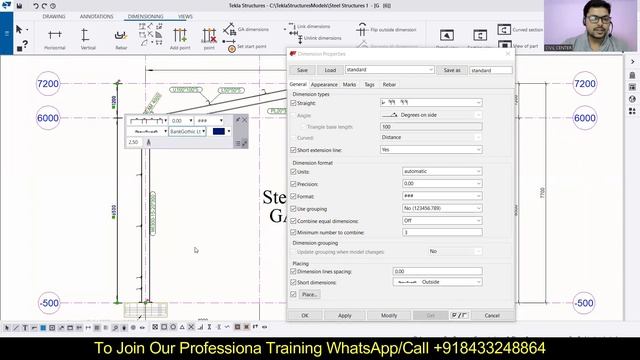Image resolution: width=640 pixels, height=360 pixels.
Task: Click Flip outside dimension tool
Action: click(386, 30)
